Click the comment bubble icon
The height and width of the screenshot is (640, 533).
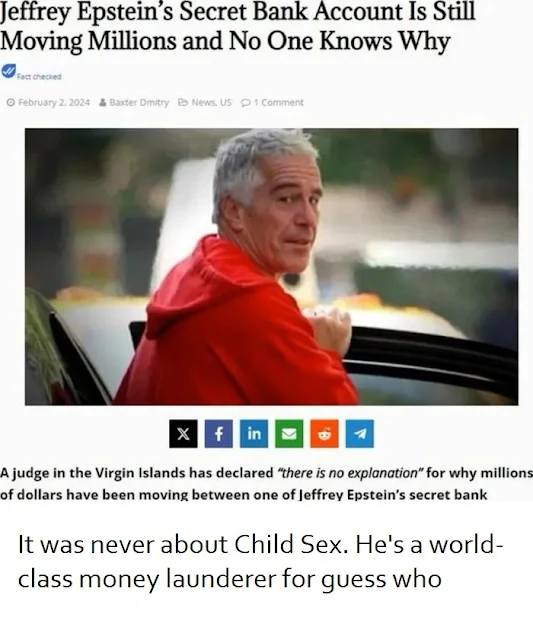[246, 102]
